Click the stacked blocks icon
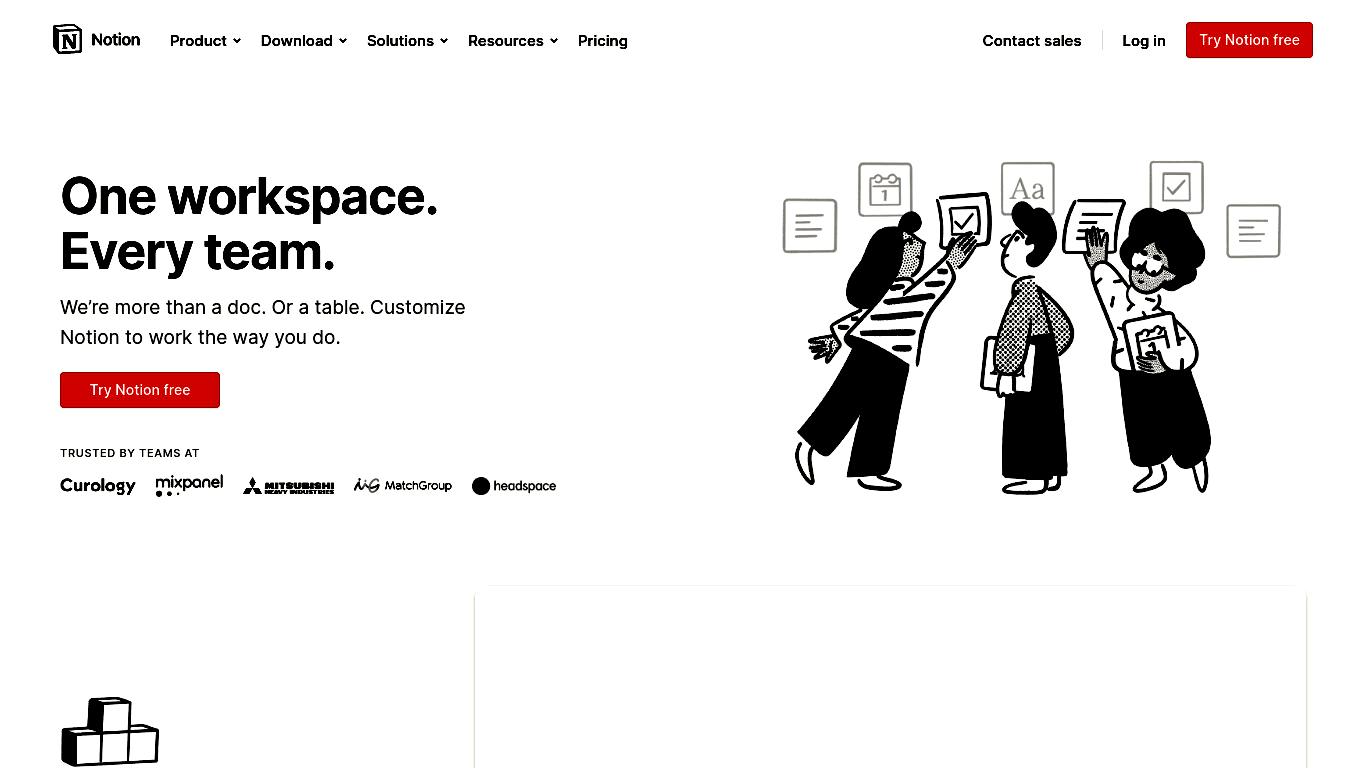The image size is (1366, 768). (110, 732)
